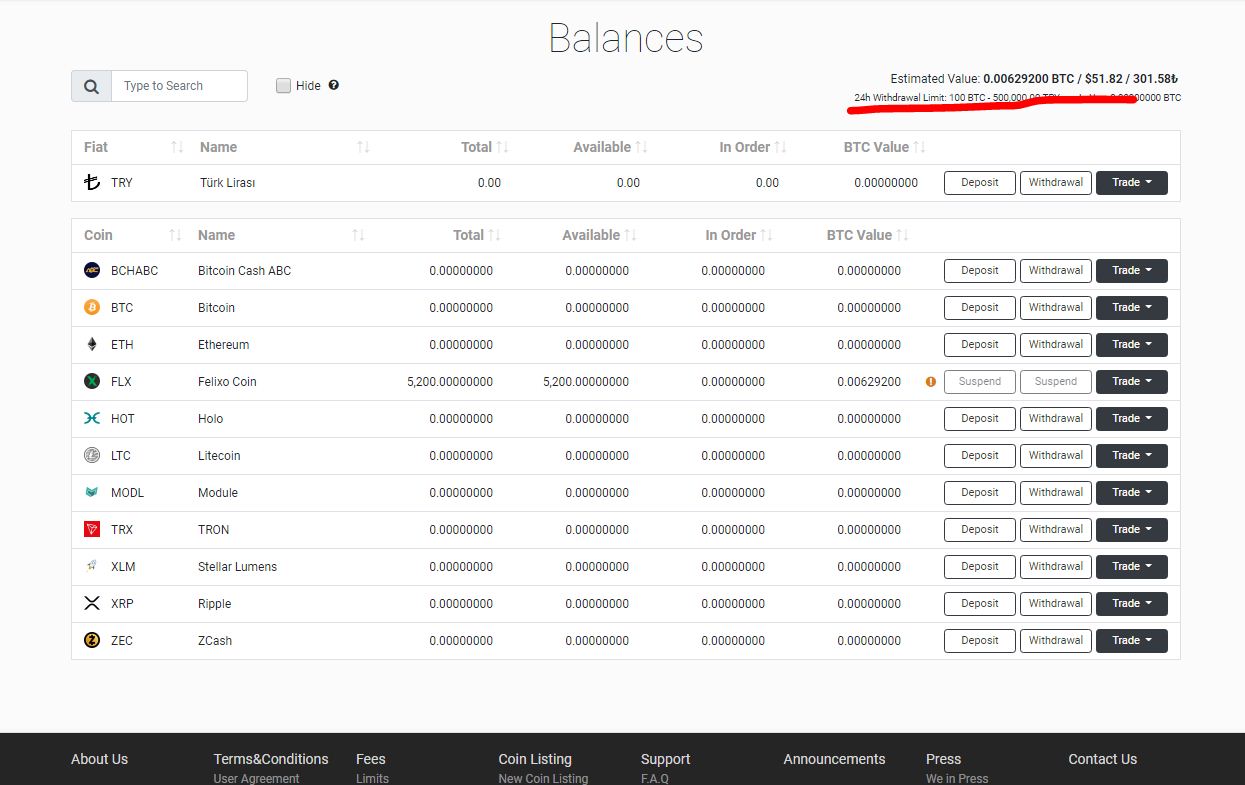Screen dimensions: 1245x785
Task: Click the Stellar Lumens rocket logo
Action: coord(92,566)
